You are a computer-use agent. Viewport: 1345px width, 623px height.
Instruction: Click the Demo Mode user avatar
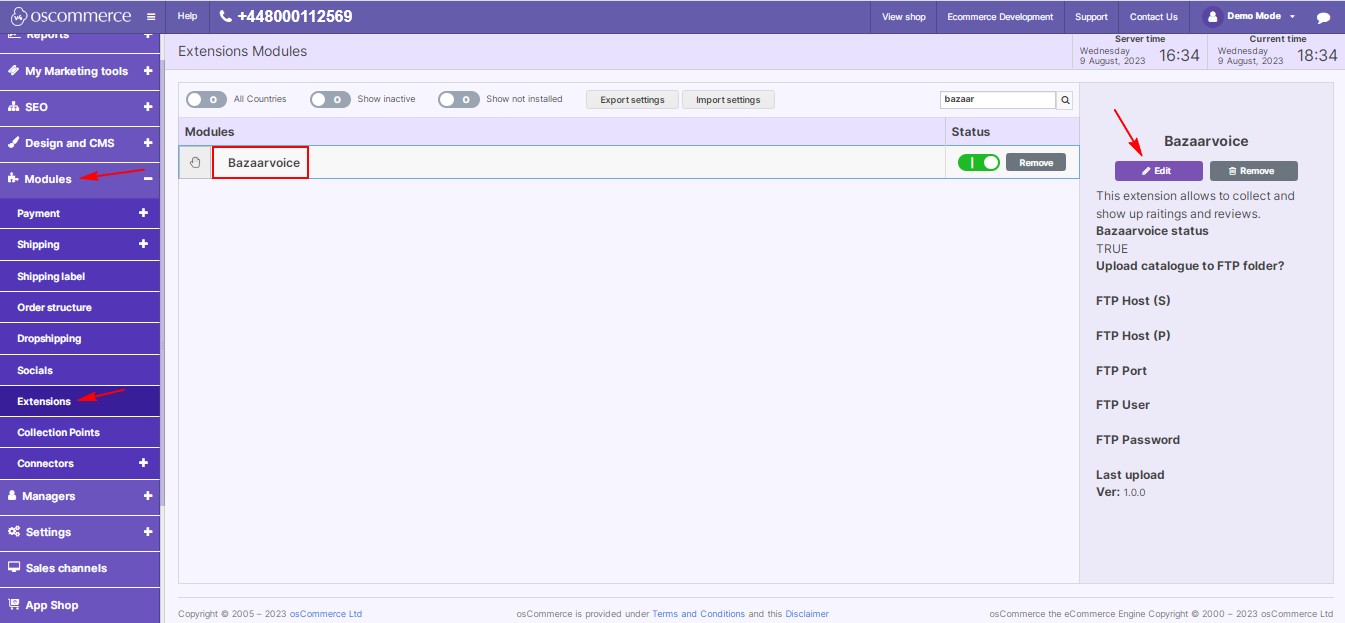(1212, 17)
